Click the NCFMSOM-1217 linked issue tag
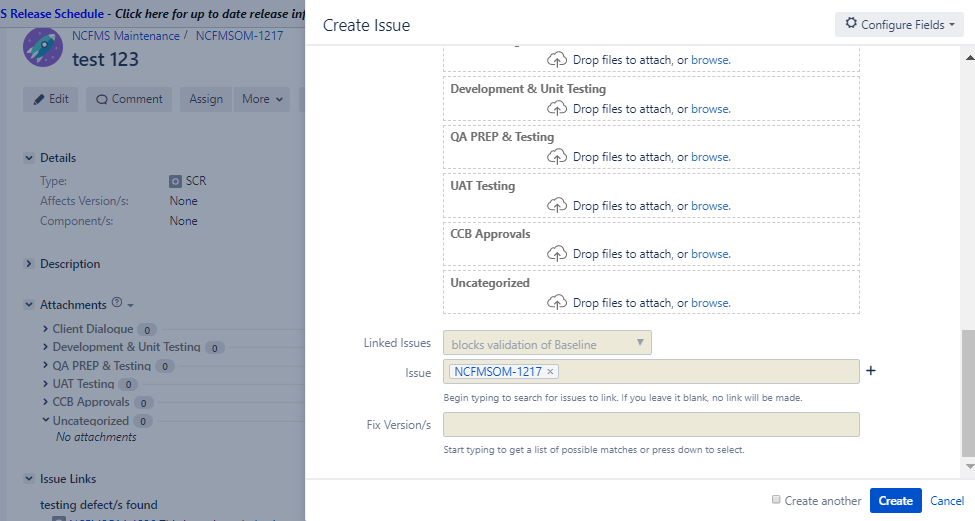The width and height of the screenshot is (975, 521). pos(497,371)
